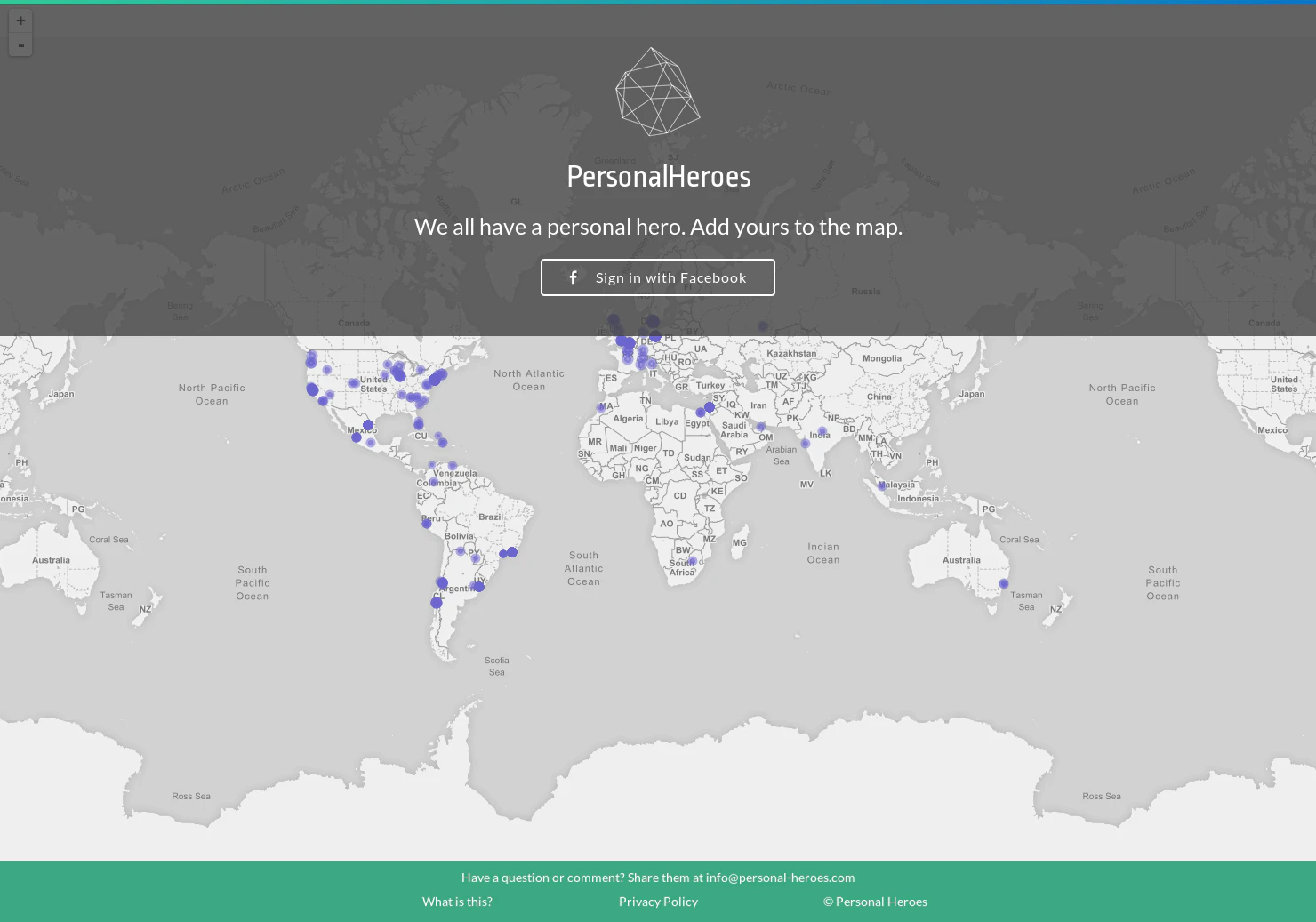Click the 'Algeria' country label on map
This screenshot has width=1316, height=922.
[x=628, y=419]
